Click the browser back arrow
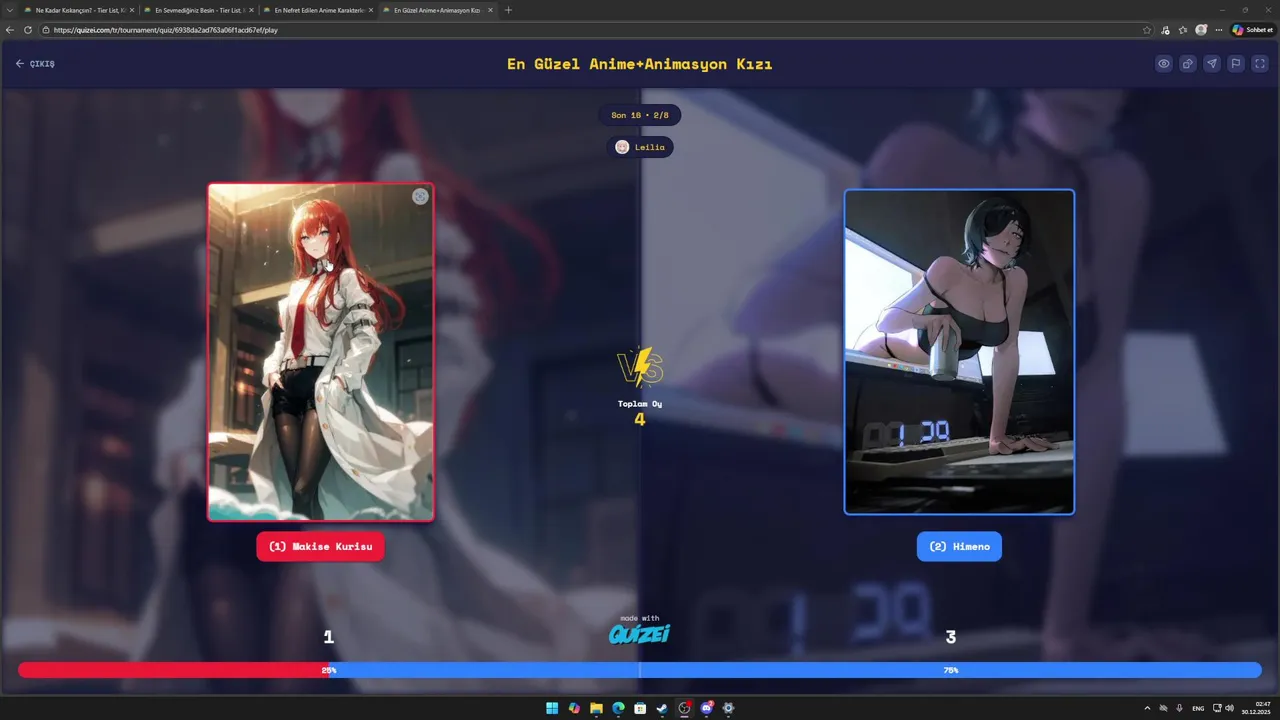Image resolution: width=1280 pixels, height=720 pixels. tap(10, 30)
